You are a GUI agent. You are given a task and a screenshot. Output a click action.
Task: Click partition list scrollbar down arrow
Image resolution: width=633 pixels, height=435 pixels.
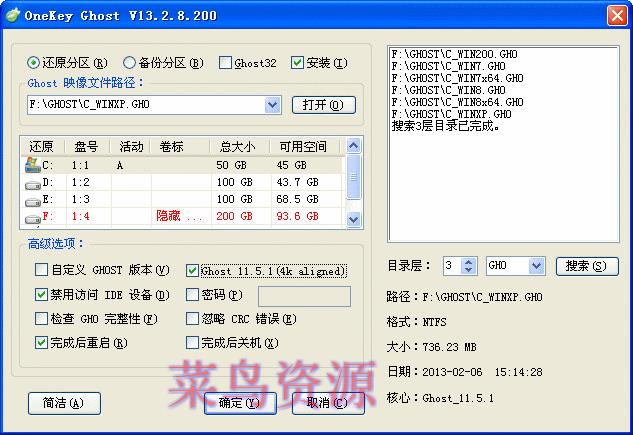(354, 220)
